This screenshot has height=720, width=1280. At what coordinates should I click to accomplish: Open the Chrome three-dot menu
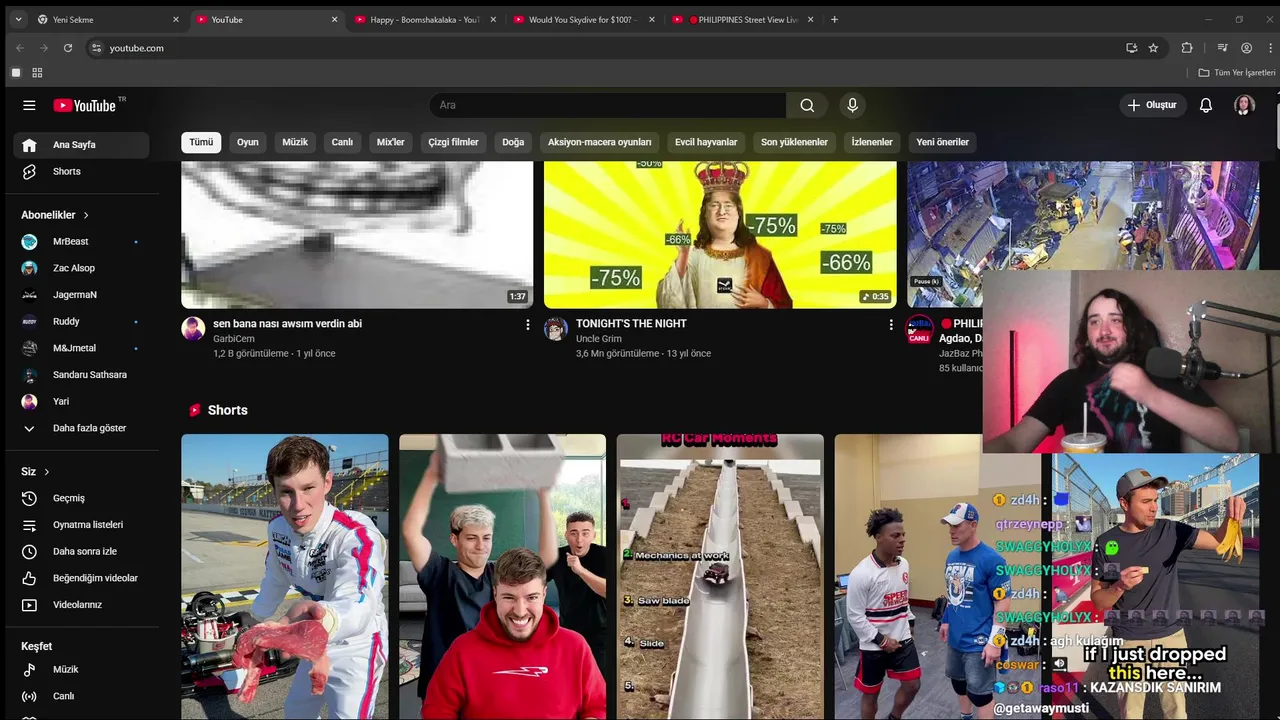[x=1270, y=48]
